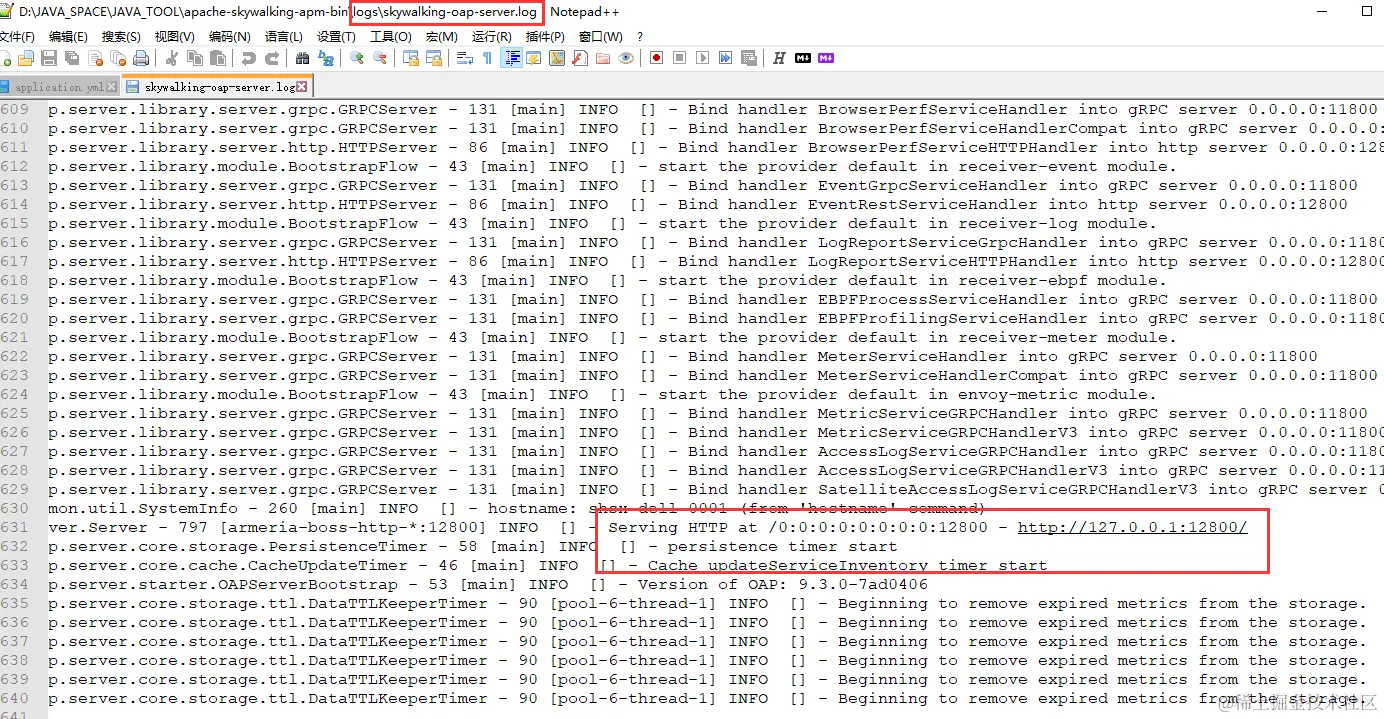The width and height of the screenshot is (1384, 719).
Task: Redo action via toolbar arrow
Action: pyautogui.click(x=272, y=58)
